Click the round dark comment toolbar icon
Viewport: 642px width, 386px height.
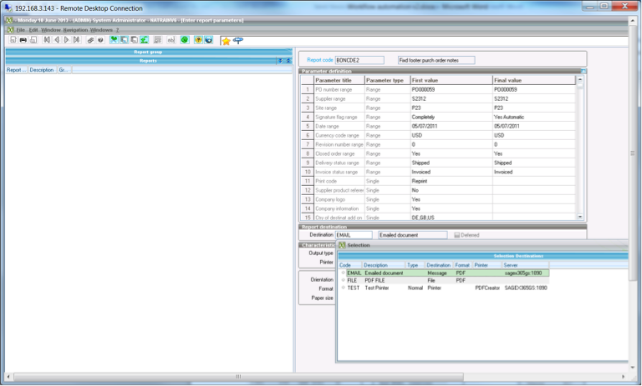click(100, 40)
